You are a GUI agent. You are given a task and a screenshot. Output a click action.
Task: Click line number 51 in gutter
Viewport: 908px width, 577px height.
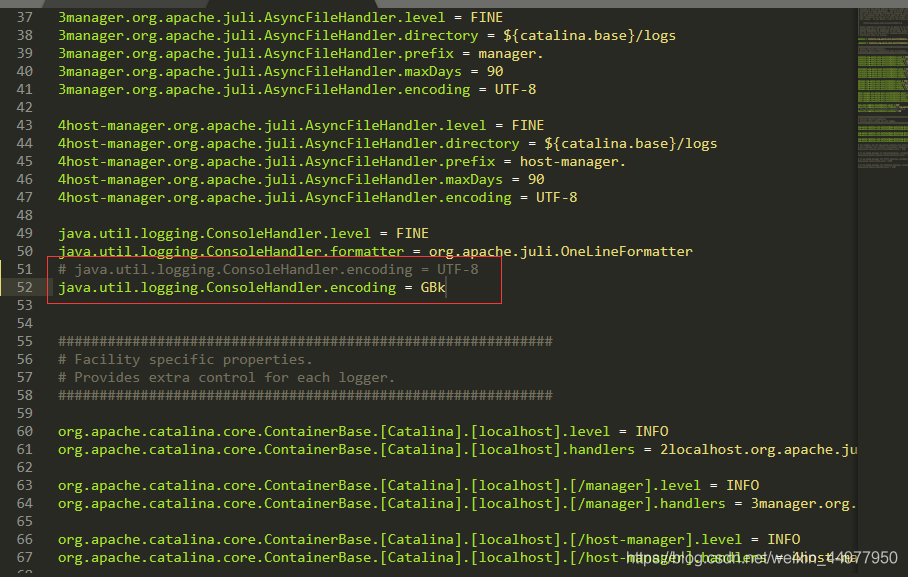click(24, 269)
